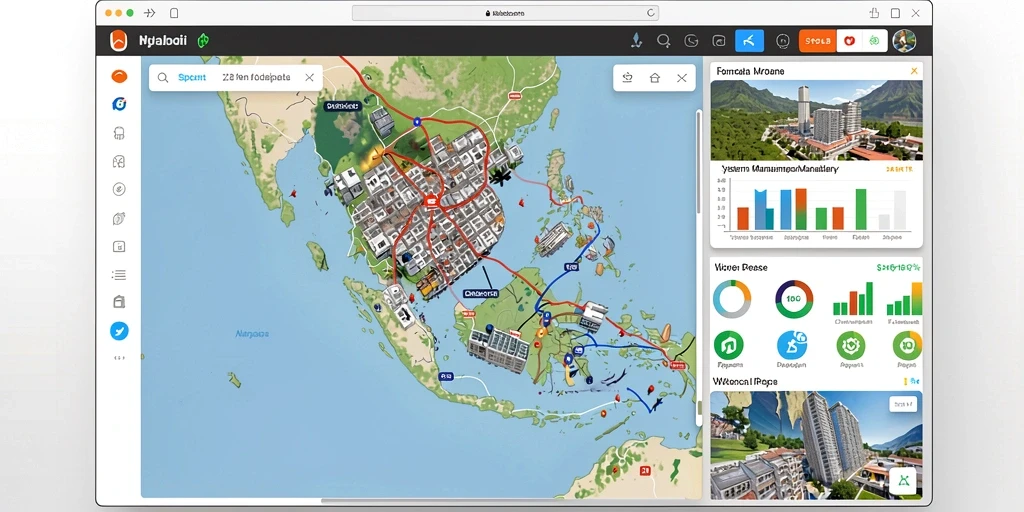Click the browser tab overview icon
The image size is (1024, 512).
[x=895, y=13]
